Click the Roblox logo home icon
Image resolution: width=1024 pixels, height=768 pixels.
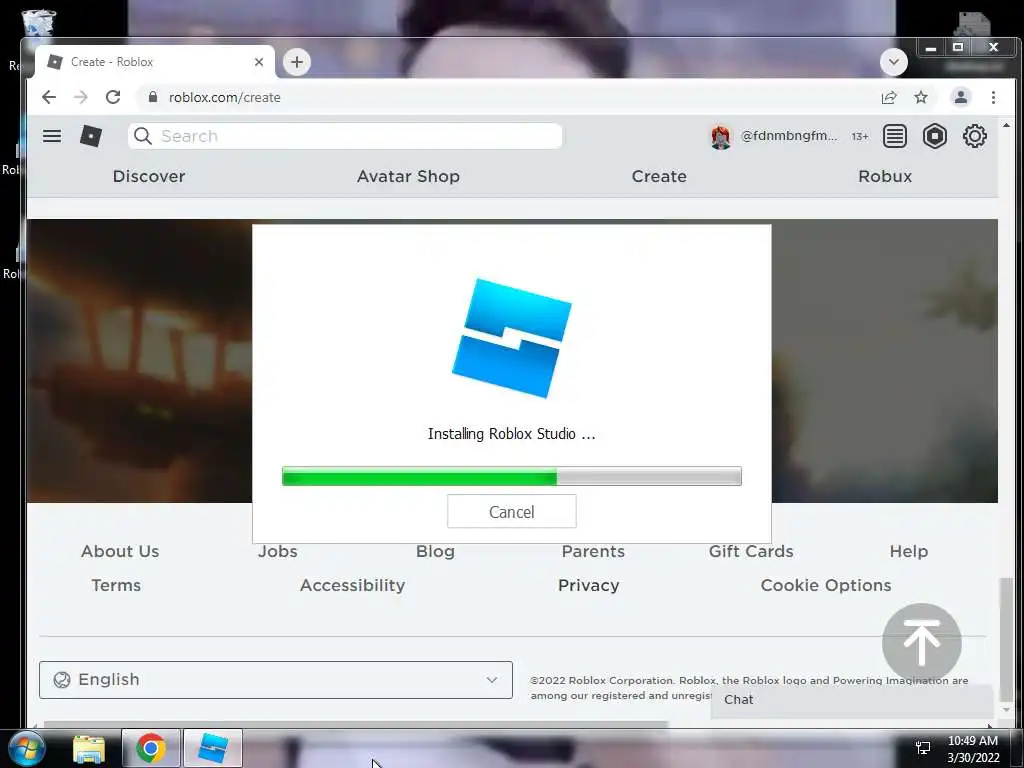point(91,136)
